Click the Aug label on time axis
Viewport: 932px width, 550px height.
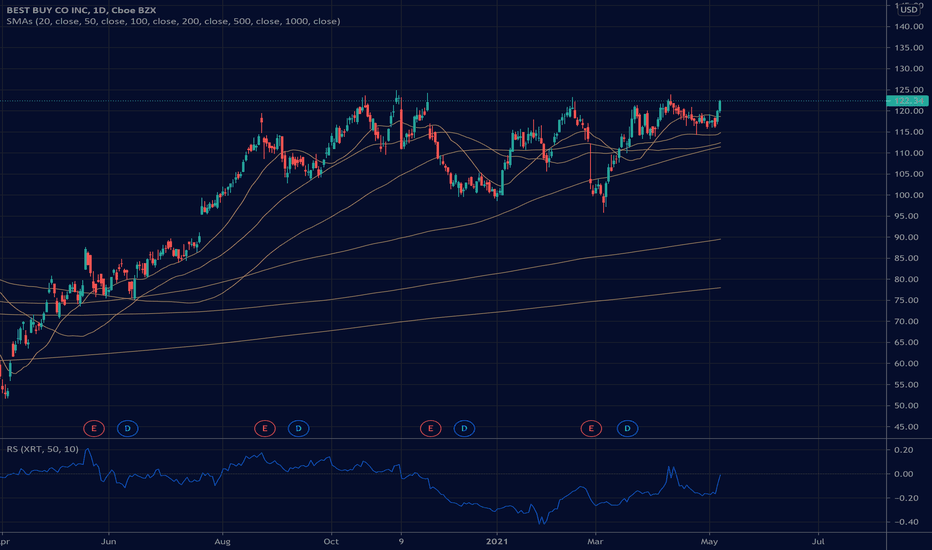click(222, 542)
